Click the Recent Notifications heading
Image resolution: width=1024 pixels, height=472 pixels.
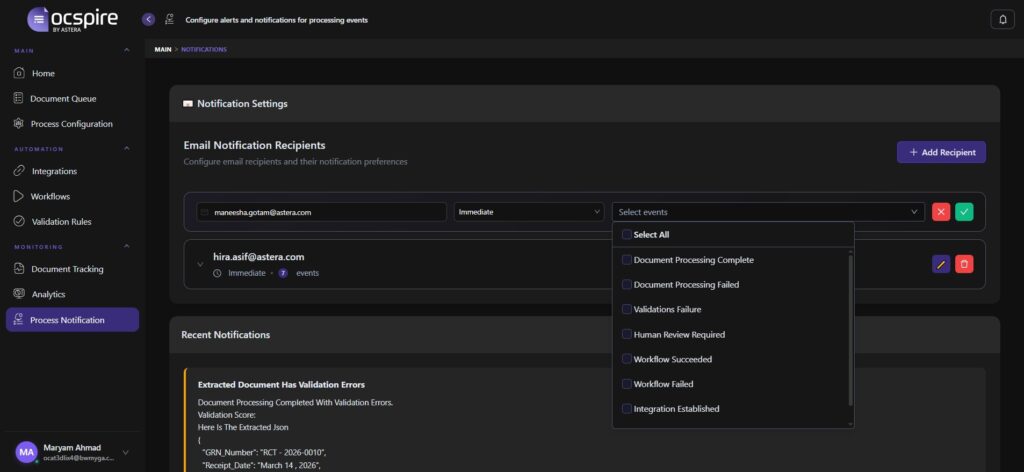tap(225, 334)
